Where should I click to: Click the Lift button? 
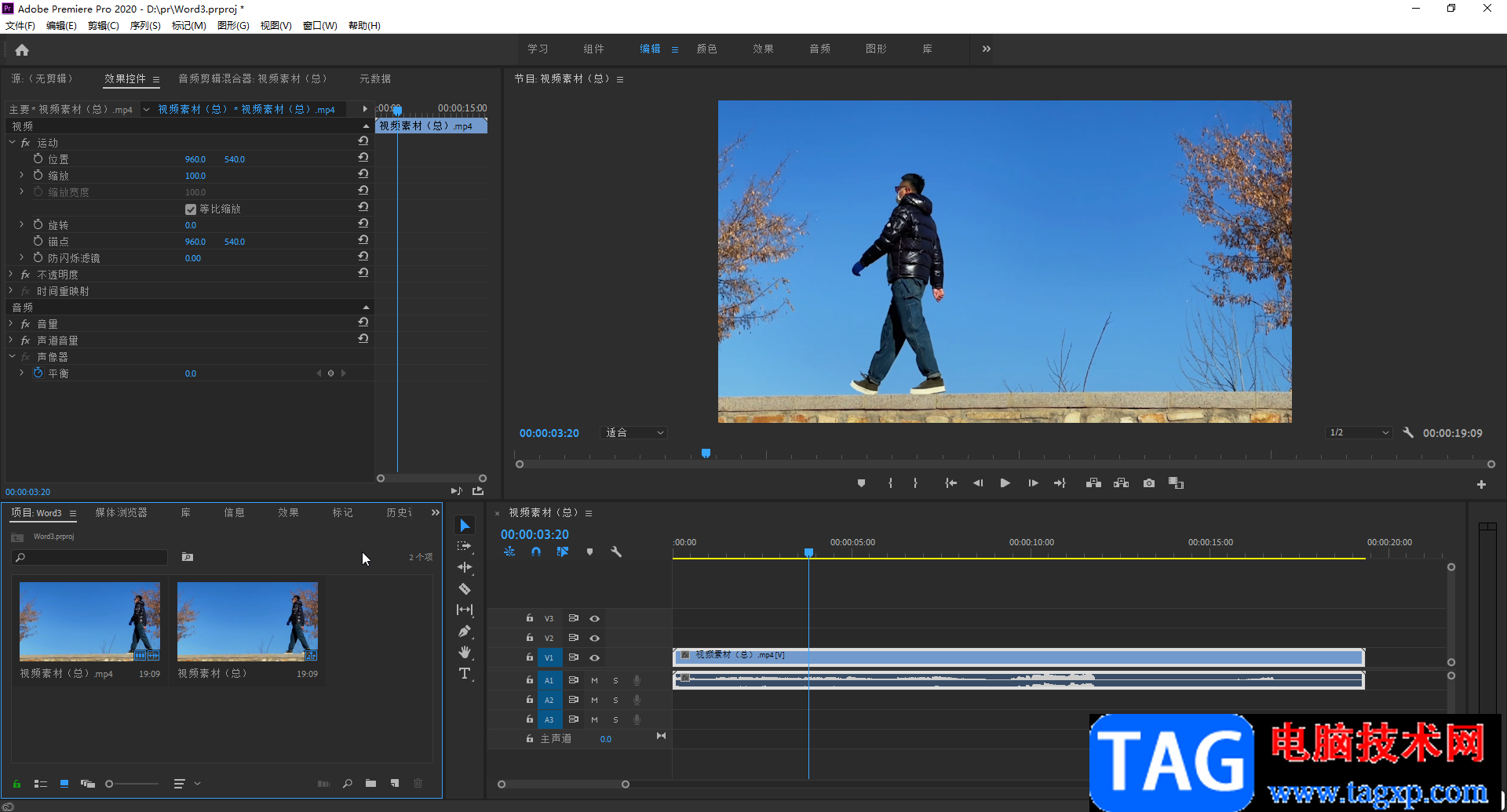pos(1093,483)
